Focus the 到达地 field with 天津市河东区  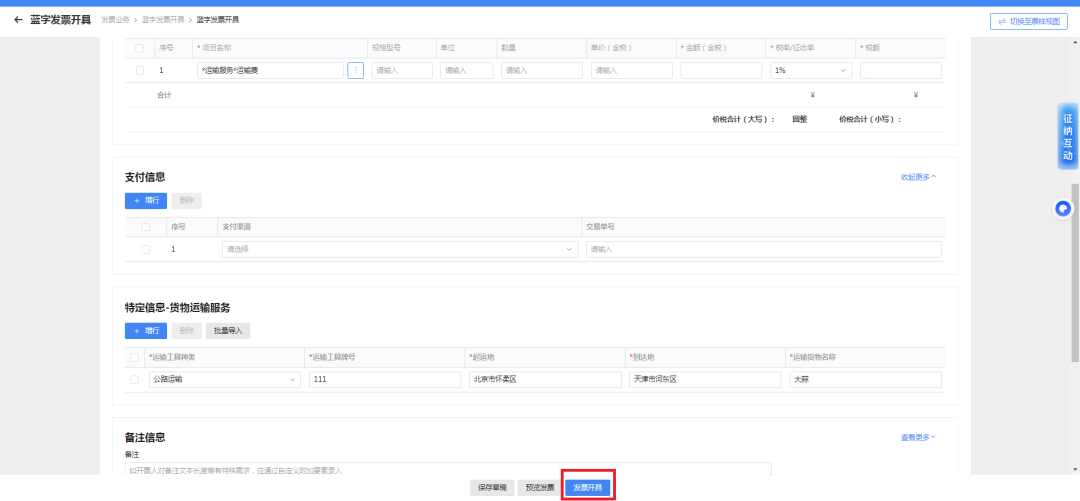coord(705,380)
